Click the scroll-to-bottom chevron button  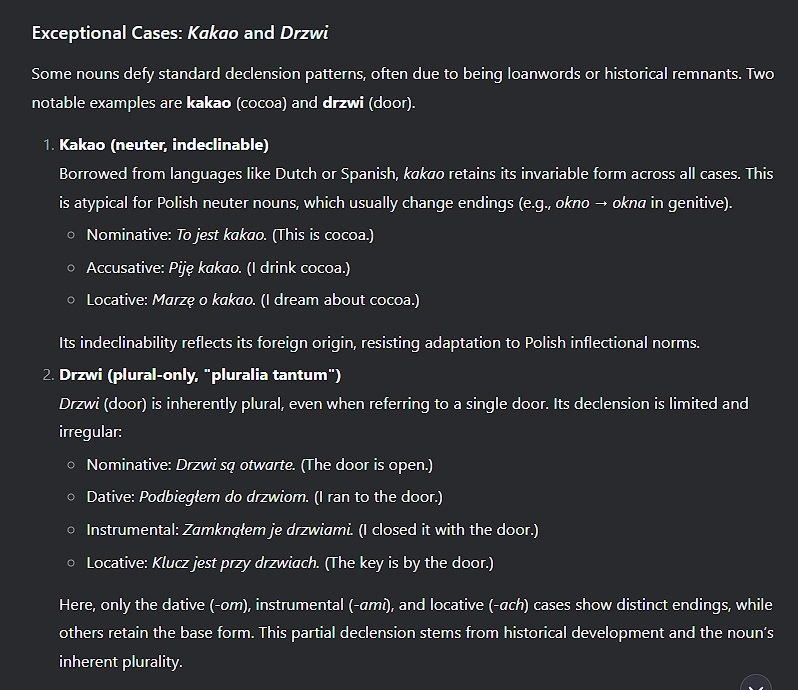(x=756, y=684)
